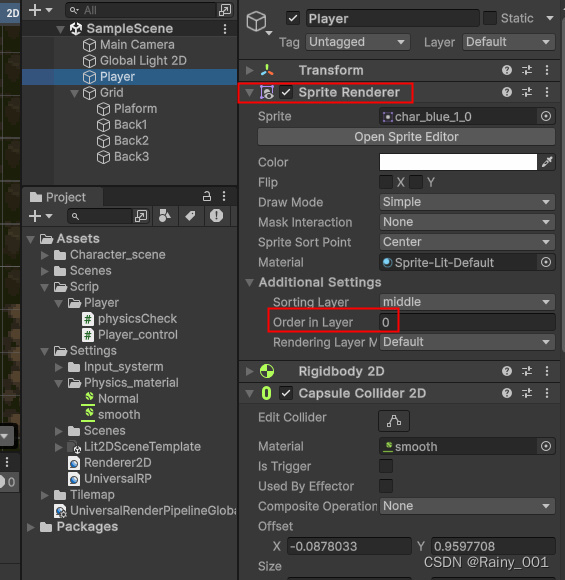Enable Flip Y checkbox
This screenshot has width=565, height=580.
pos(416,182)
